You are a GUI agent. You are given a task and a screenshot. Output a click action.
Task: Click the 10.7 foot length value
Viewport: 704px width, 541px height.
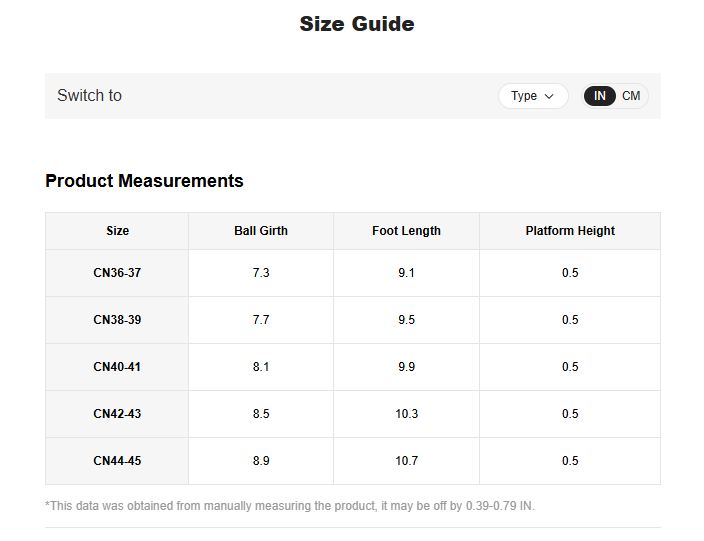pos(406,461)
